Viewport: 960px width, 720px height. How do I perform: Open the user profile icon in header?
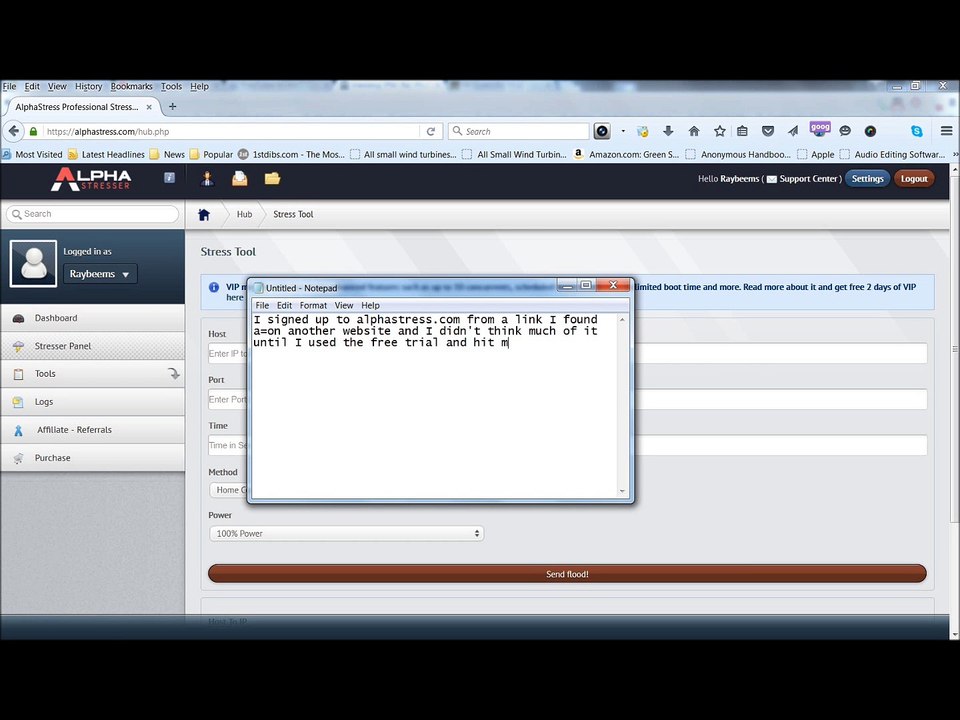click(x=207, y=178)
